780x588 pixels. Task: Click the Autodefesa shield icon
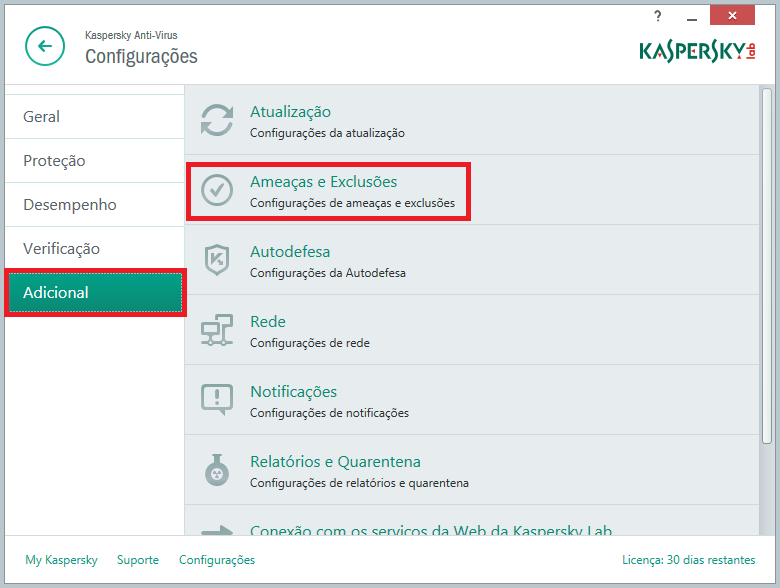[x=217, y=260]
